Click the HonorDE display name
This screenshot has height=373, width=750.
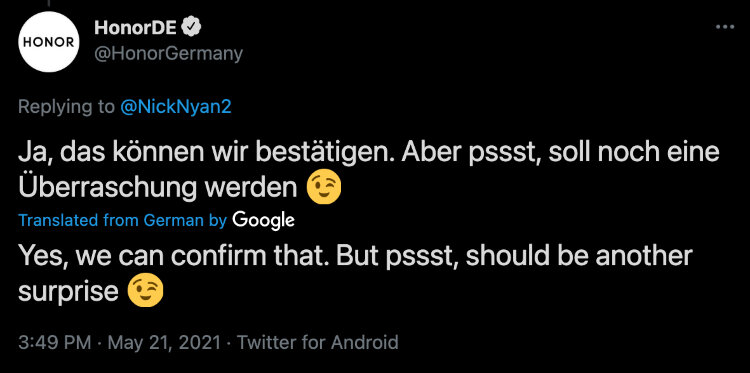click(x=137, y=29)
